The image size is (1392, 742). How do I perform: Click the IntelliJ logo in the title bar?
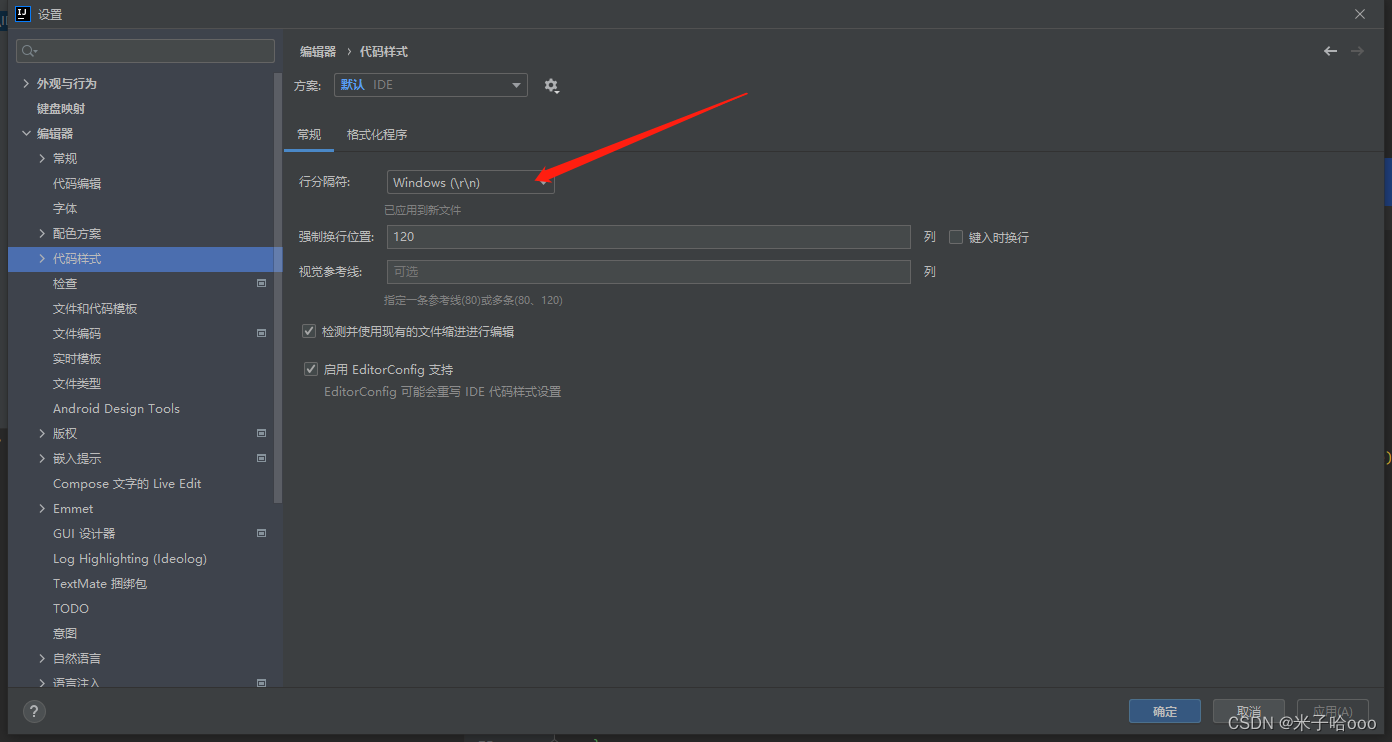point(23,14)
